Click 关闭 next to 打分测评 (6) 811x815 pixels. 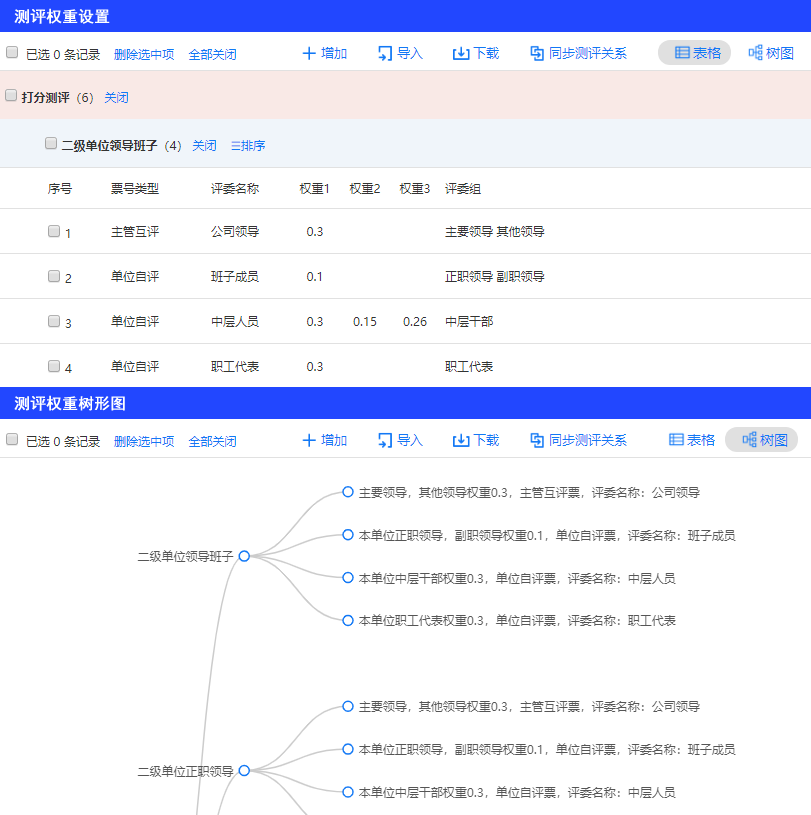[116, 97]
